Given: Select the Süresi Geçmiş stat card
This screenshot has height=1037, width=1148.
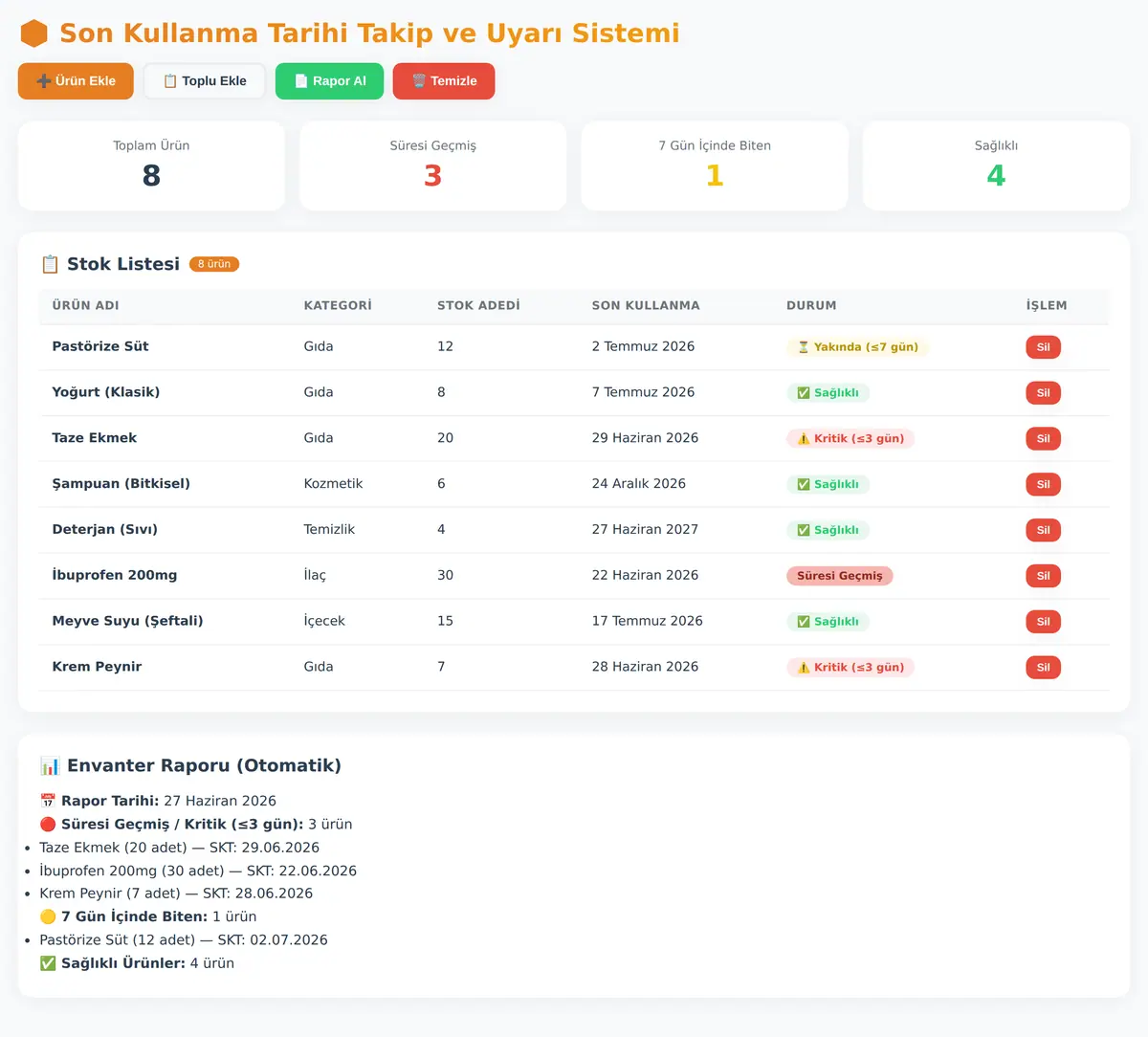Looking at the screenshot, I should pyautogui.click(x=433, y=165).
